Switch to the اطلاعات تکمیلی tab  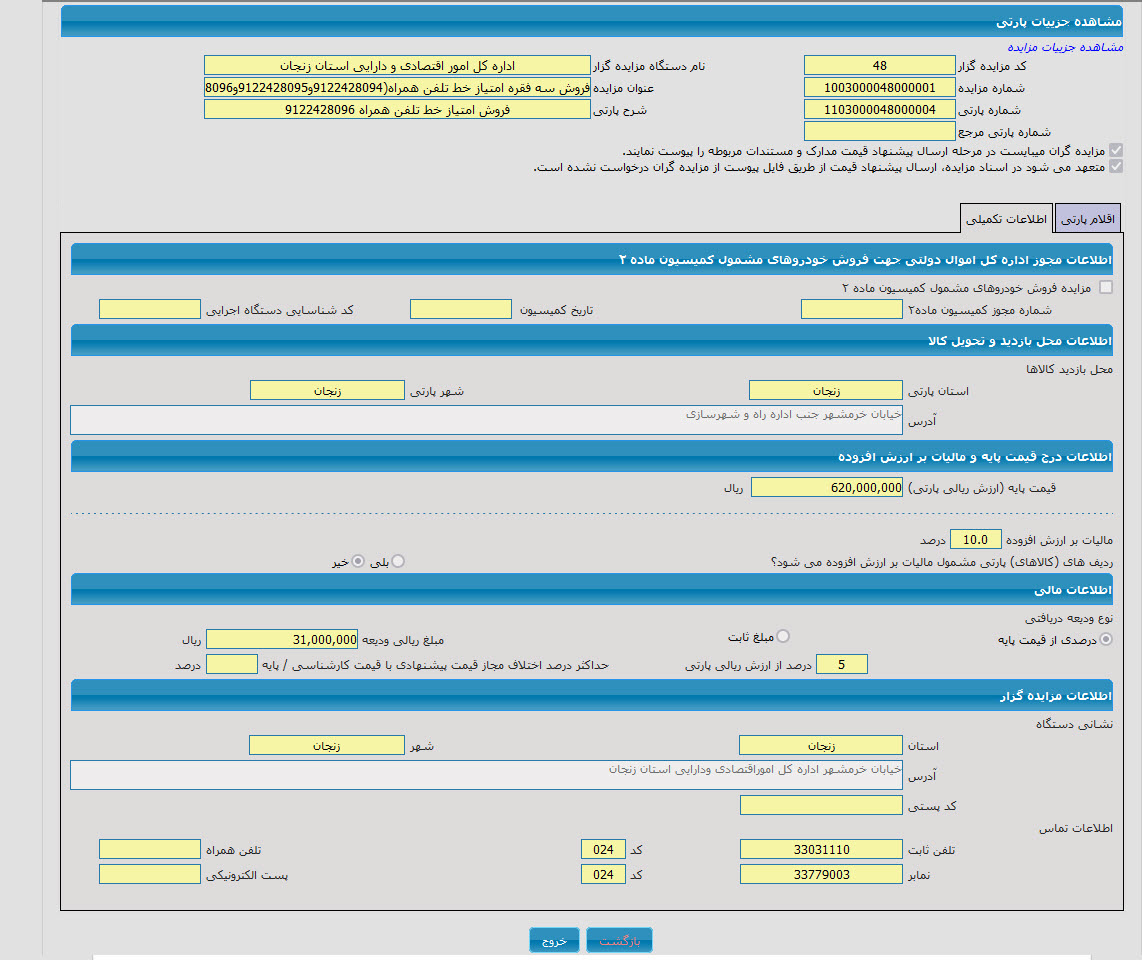pyautogui.click(x=1006, y=218)
